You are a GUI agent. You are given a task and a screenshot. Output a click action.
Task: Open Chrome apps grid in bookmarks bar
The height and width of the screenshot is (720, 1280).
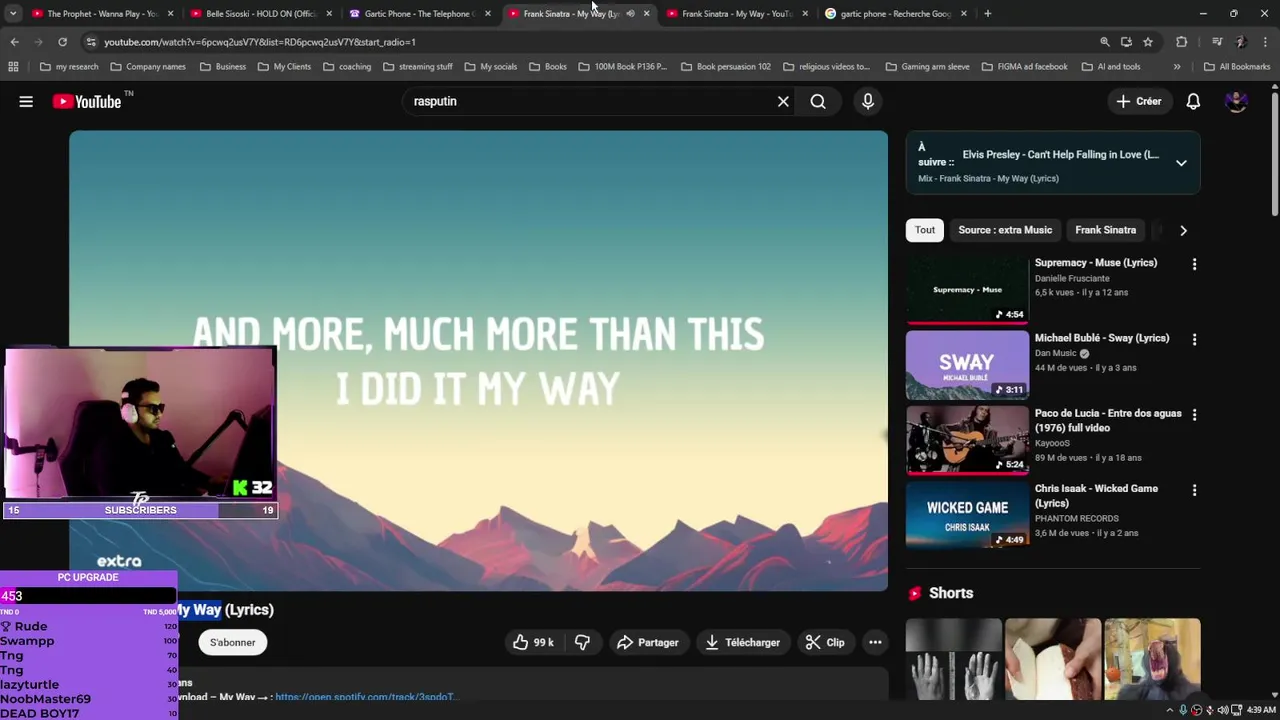click(x=13, y=67)
